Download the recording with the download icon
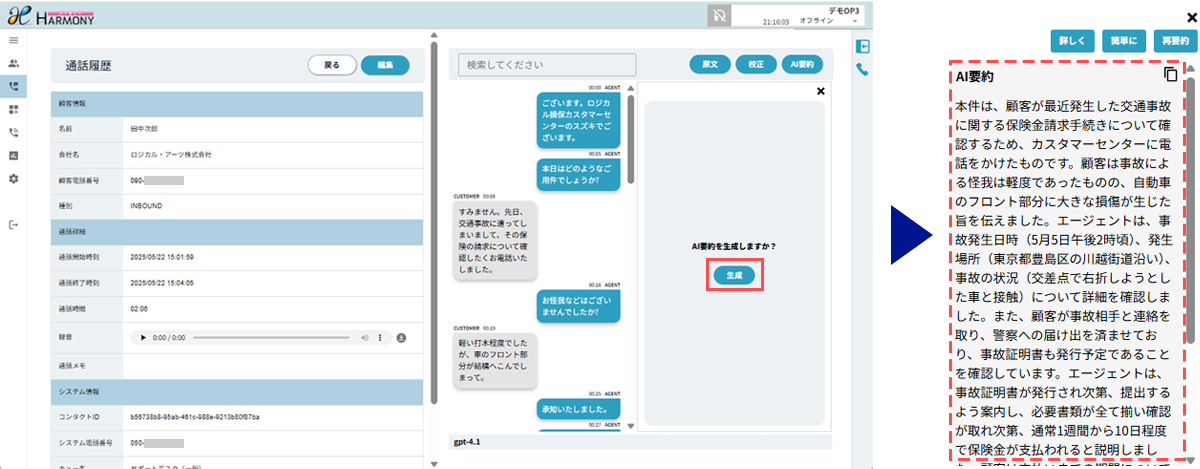 click(x=401, y=338)
